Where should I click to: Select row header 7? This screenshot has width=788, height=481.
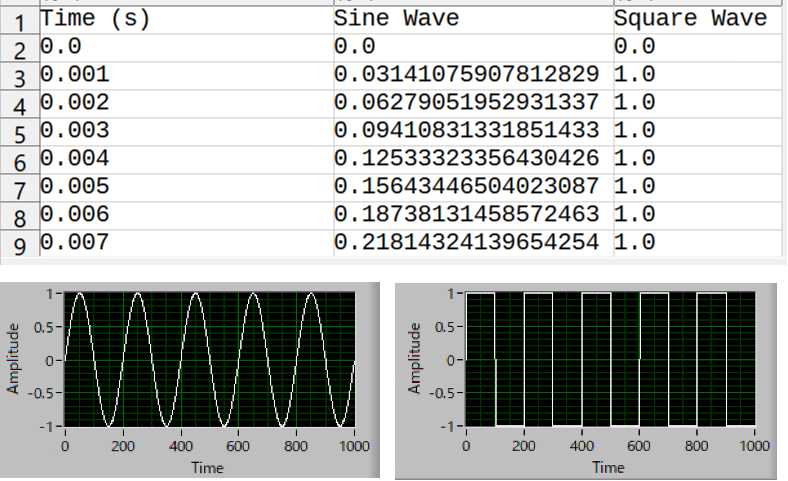click(20, 189)
